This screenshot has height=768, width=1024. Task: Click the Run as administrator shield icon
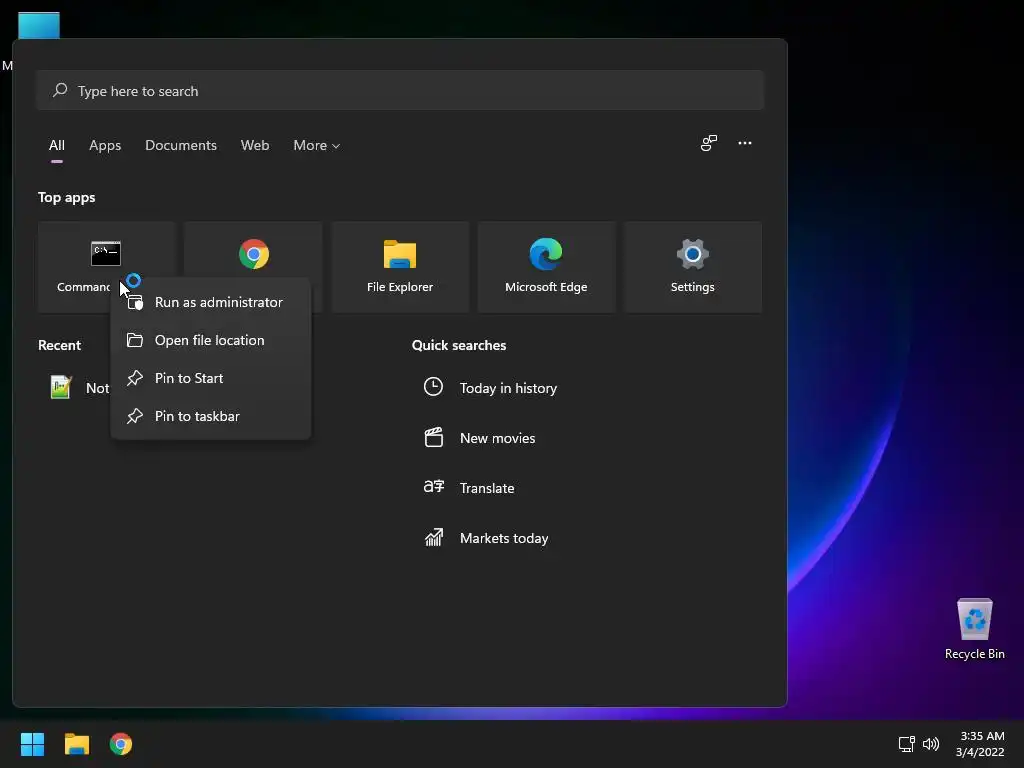click(x=135, y=302)
